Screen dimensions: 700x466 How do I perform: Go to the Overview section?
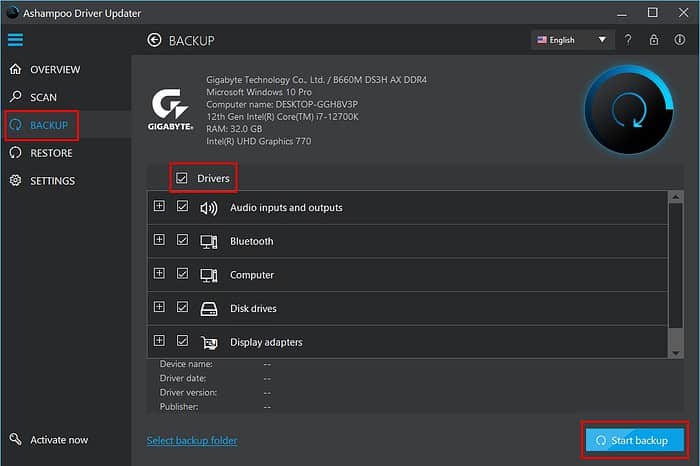[x=55, y=70]
